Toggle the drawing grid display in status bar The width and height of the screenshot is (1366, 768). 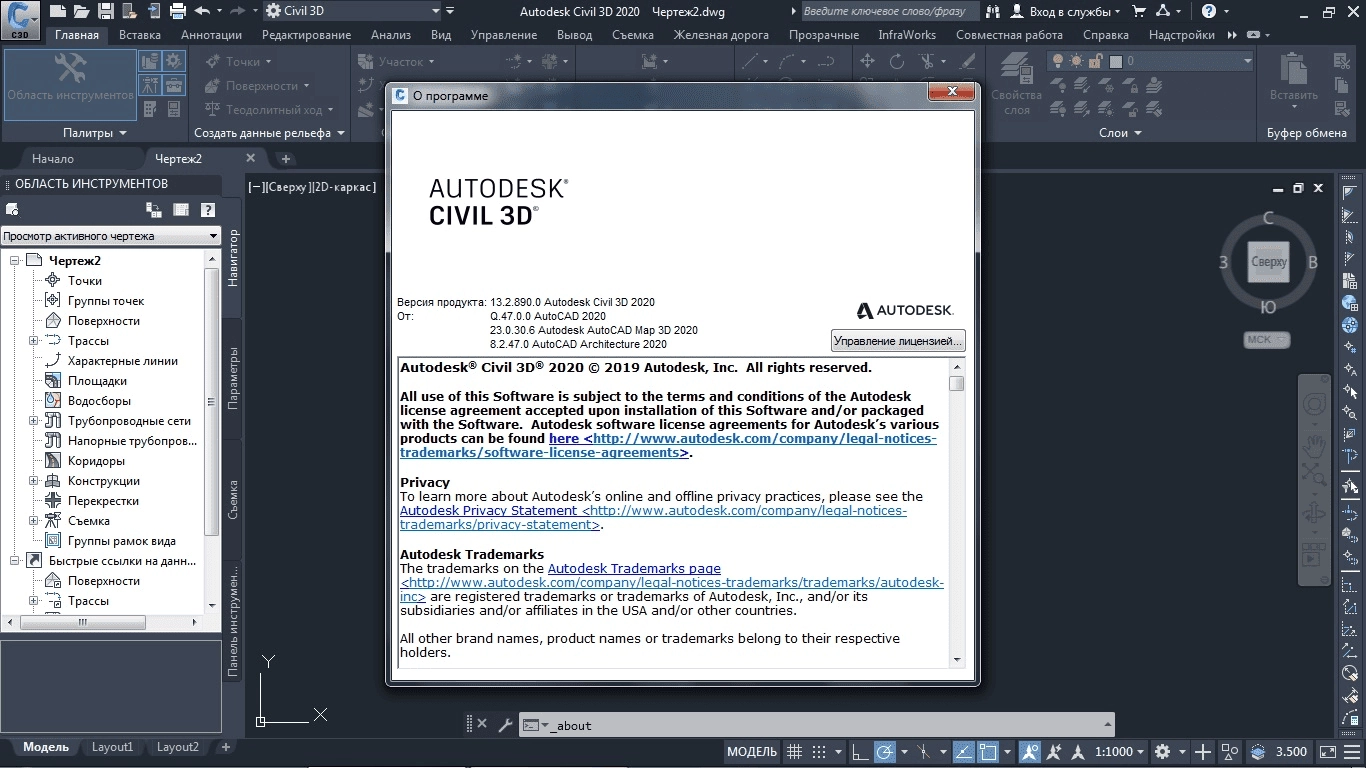click(x=795, y=751)
